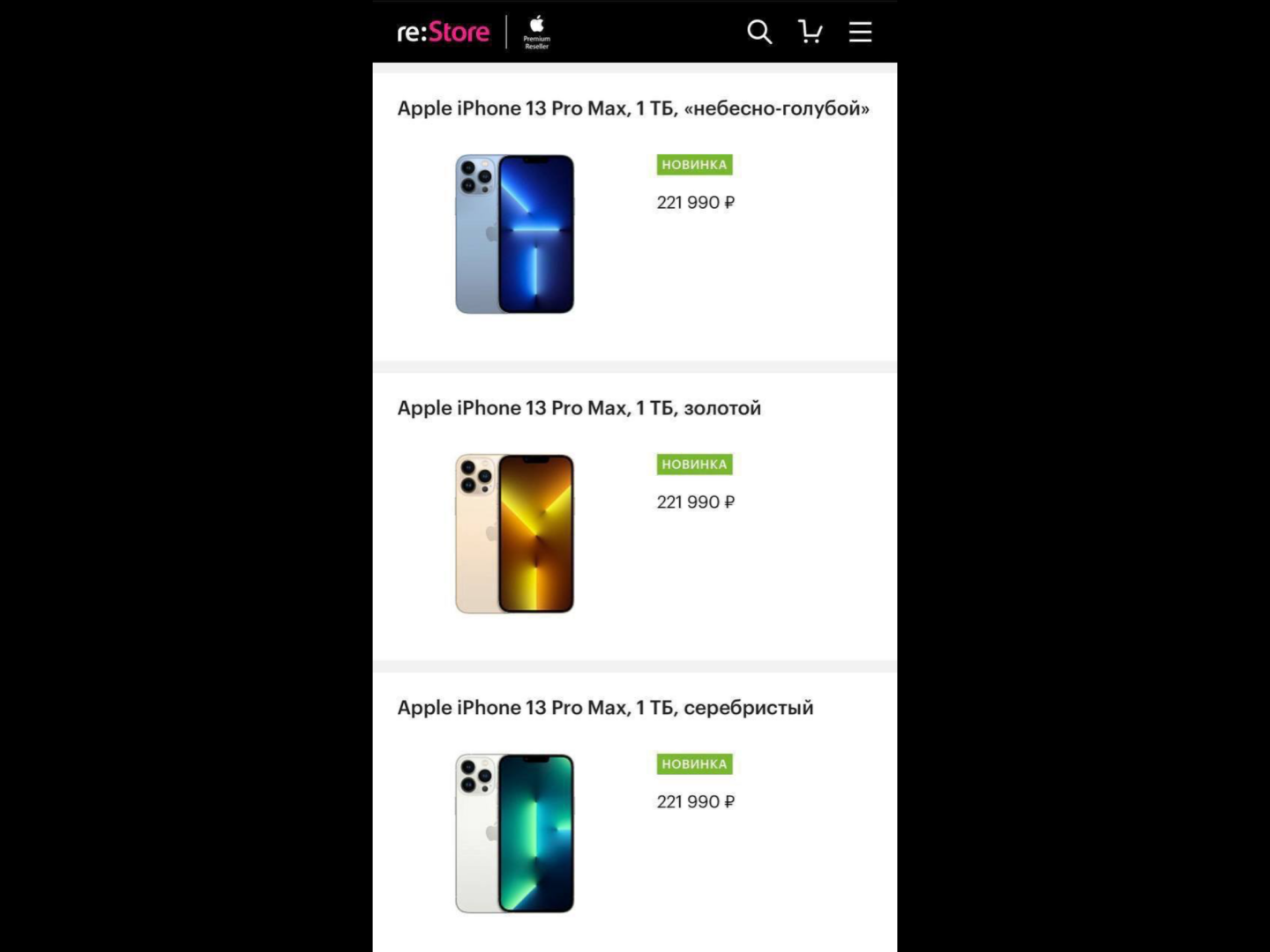This screenshot has width=1270, height=952.
Task: Select the 221 990 ₽ price of the blue iPhone
Action: [695, 203]
